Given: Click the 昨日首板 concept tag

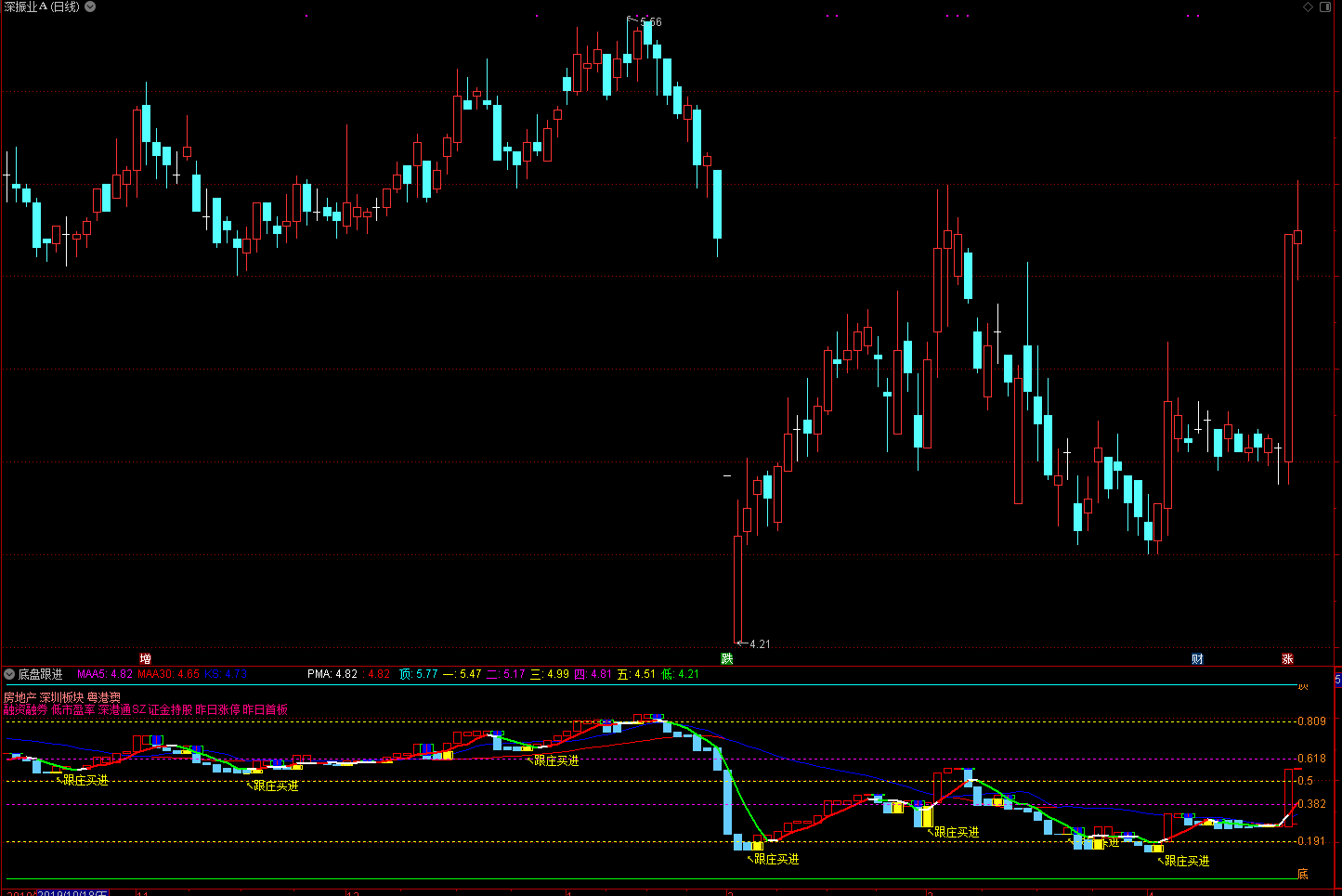Looking at the screenshot, I should pyautogui.click(x=266, y=709).
